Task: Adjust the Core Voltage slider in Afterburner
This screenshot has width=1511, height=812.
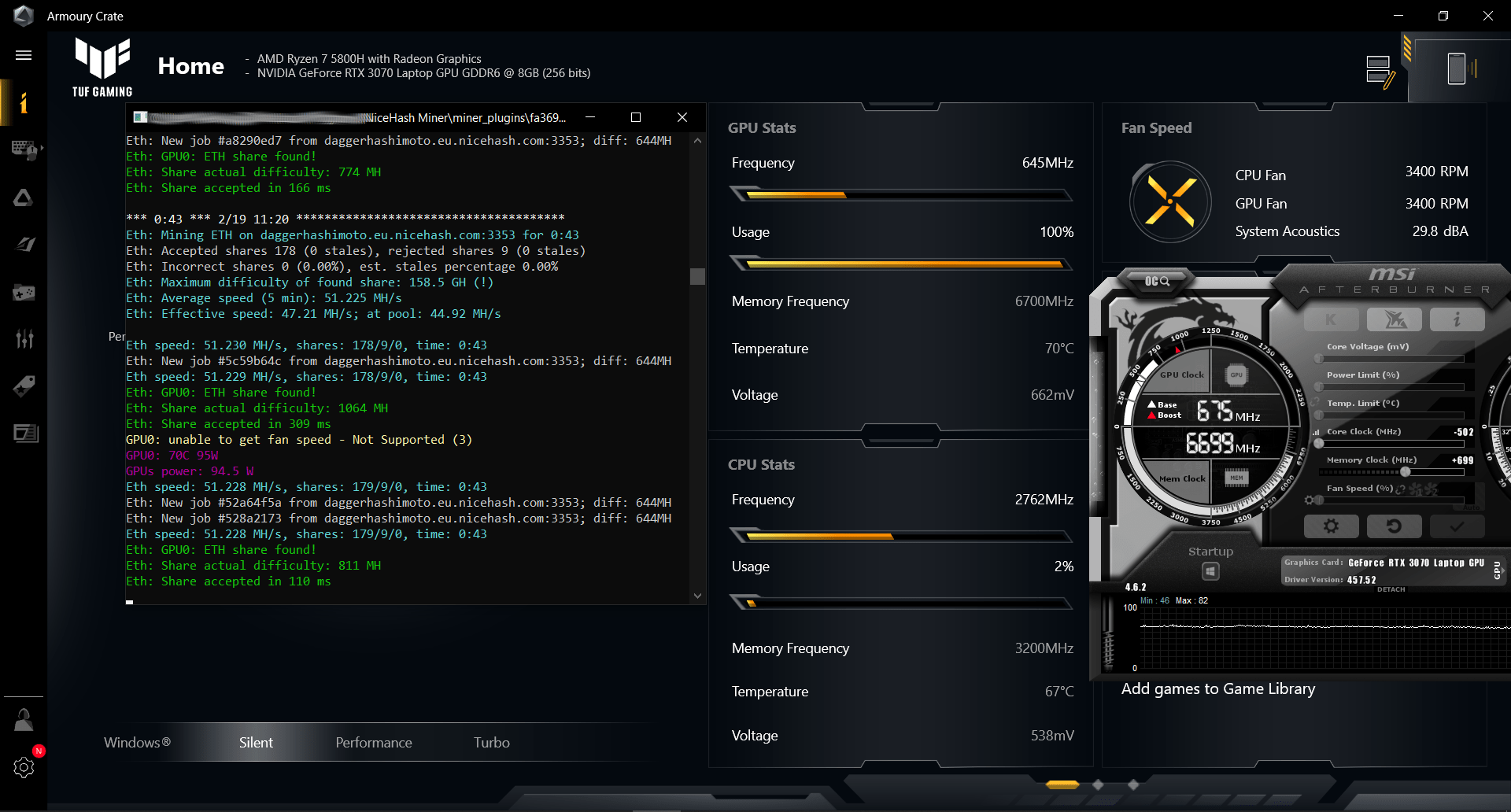Action: point(1389,359)
